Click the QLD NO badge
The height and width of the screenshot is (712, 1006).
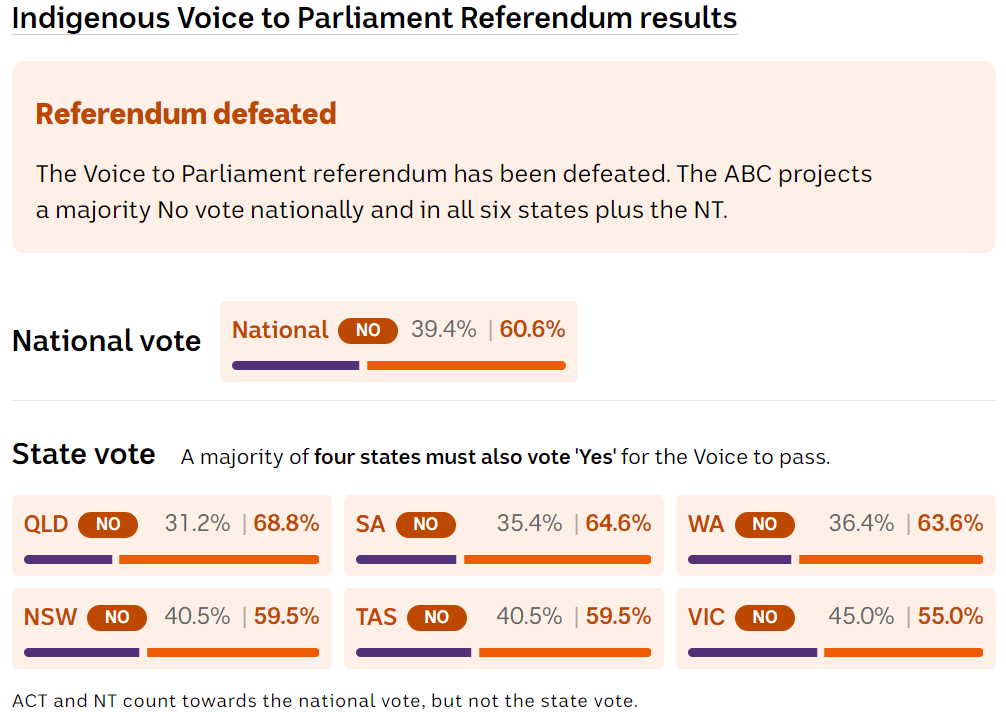click(107, 524)
